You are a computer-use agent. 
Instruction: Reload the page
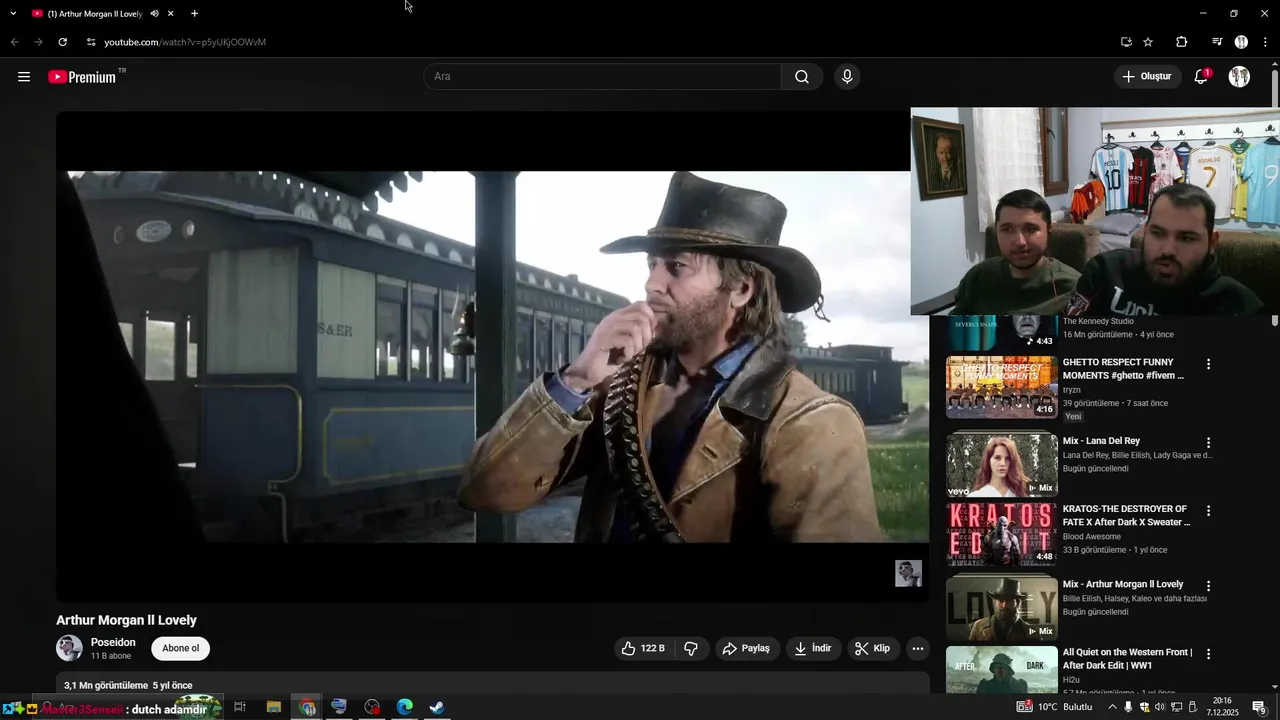click(x=62, y=42)
